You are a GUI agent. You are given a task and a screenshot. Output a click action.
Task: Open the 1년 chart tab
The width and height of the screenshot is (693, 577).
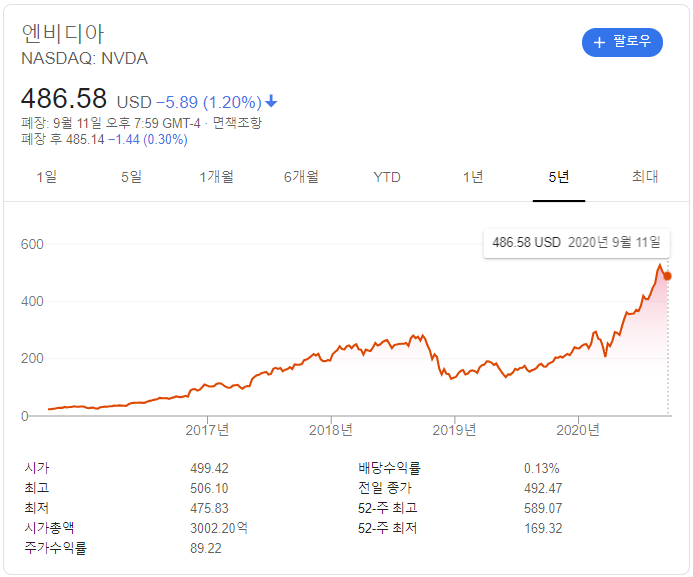point(473,177)
